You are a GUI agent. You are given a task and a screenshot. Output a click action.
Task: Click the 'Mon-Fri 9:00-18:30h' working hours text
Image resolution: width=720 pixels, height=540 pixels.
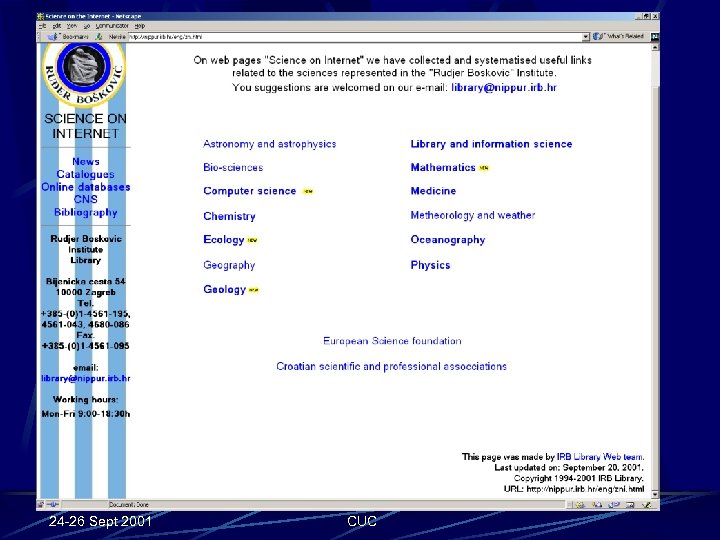pyautogui.click(x=86, y=414)
